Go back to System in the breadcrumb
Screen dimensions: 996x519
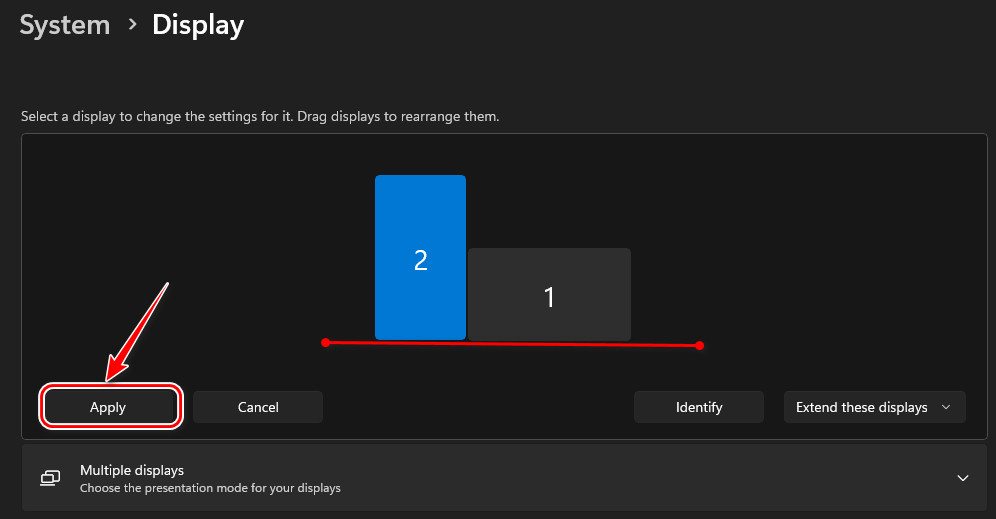65,24
